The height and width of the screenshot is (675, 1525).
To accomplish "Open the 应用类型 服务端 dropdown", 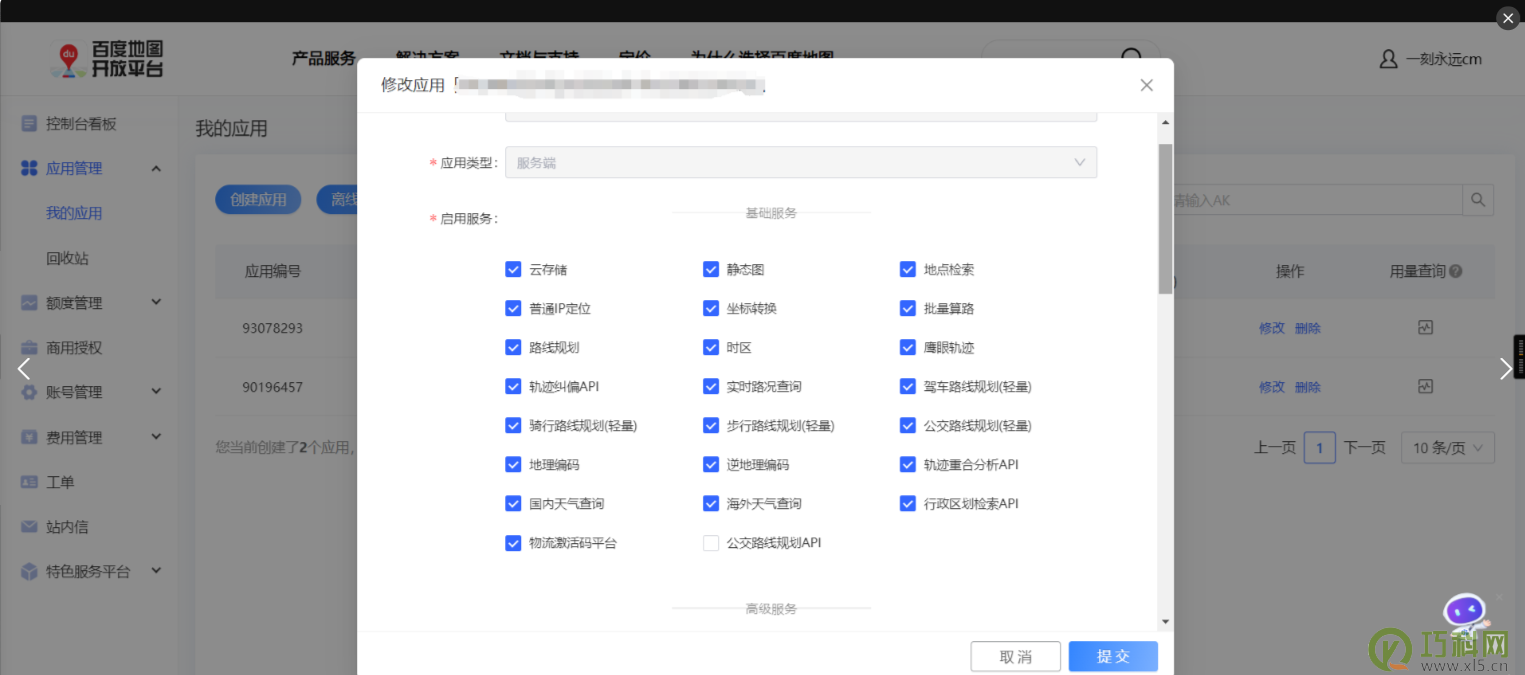I will tap(801, 162).
